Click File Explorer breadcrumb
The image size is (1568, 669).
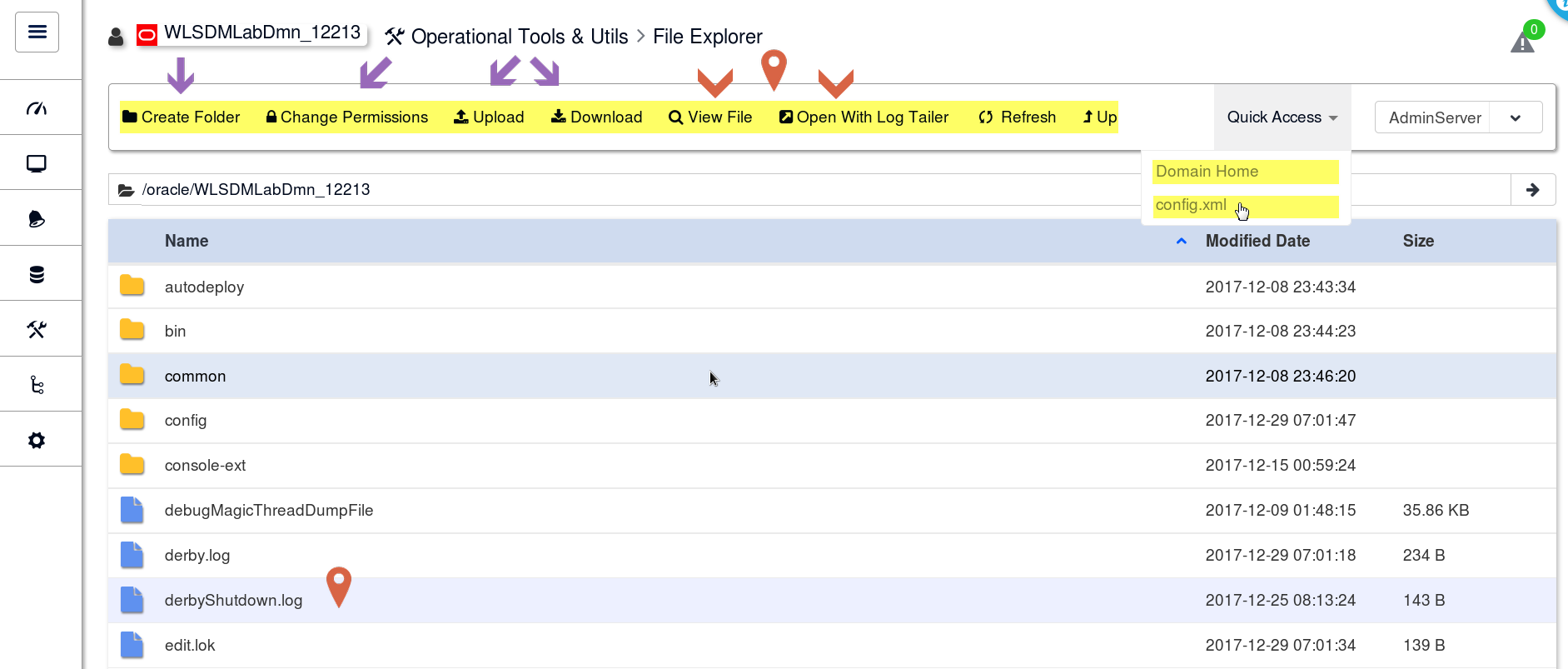pos(707,37)
